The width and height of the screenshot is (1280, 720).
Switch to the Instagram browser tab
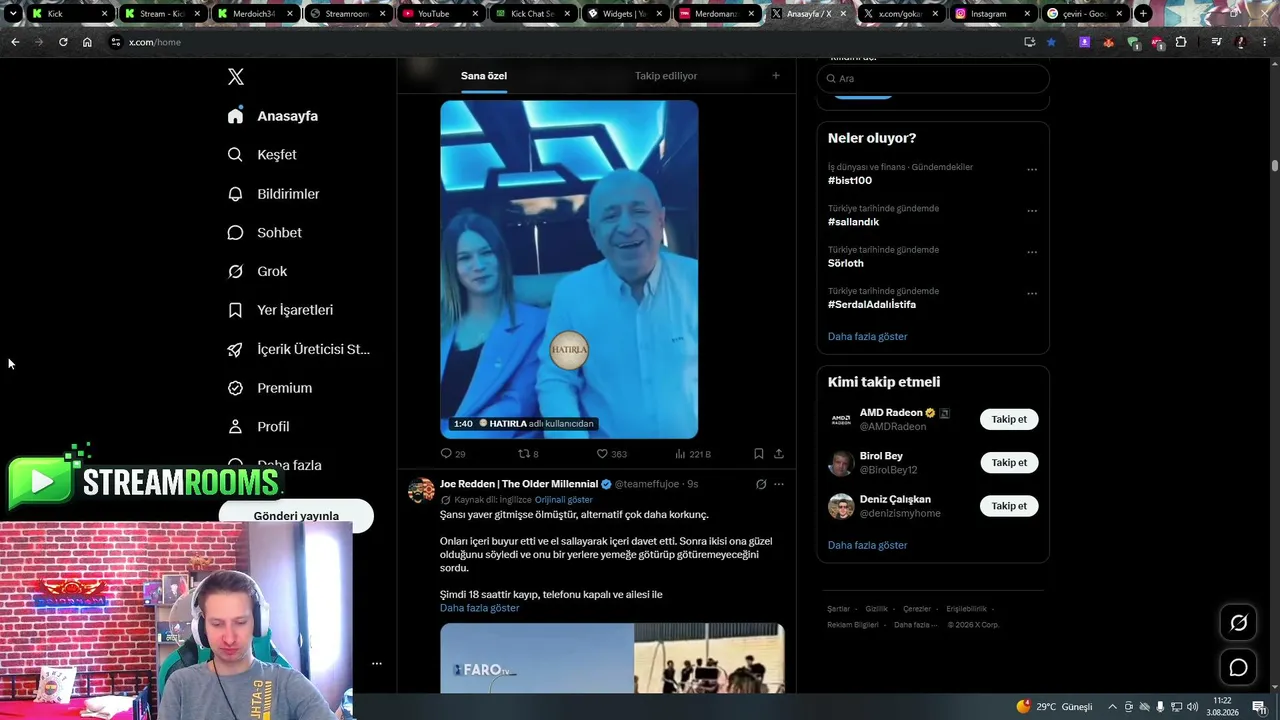coord(992,14)
